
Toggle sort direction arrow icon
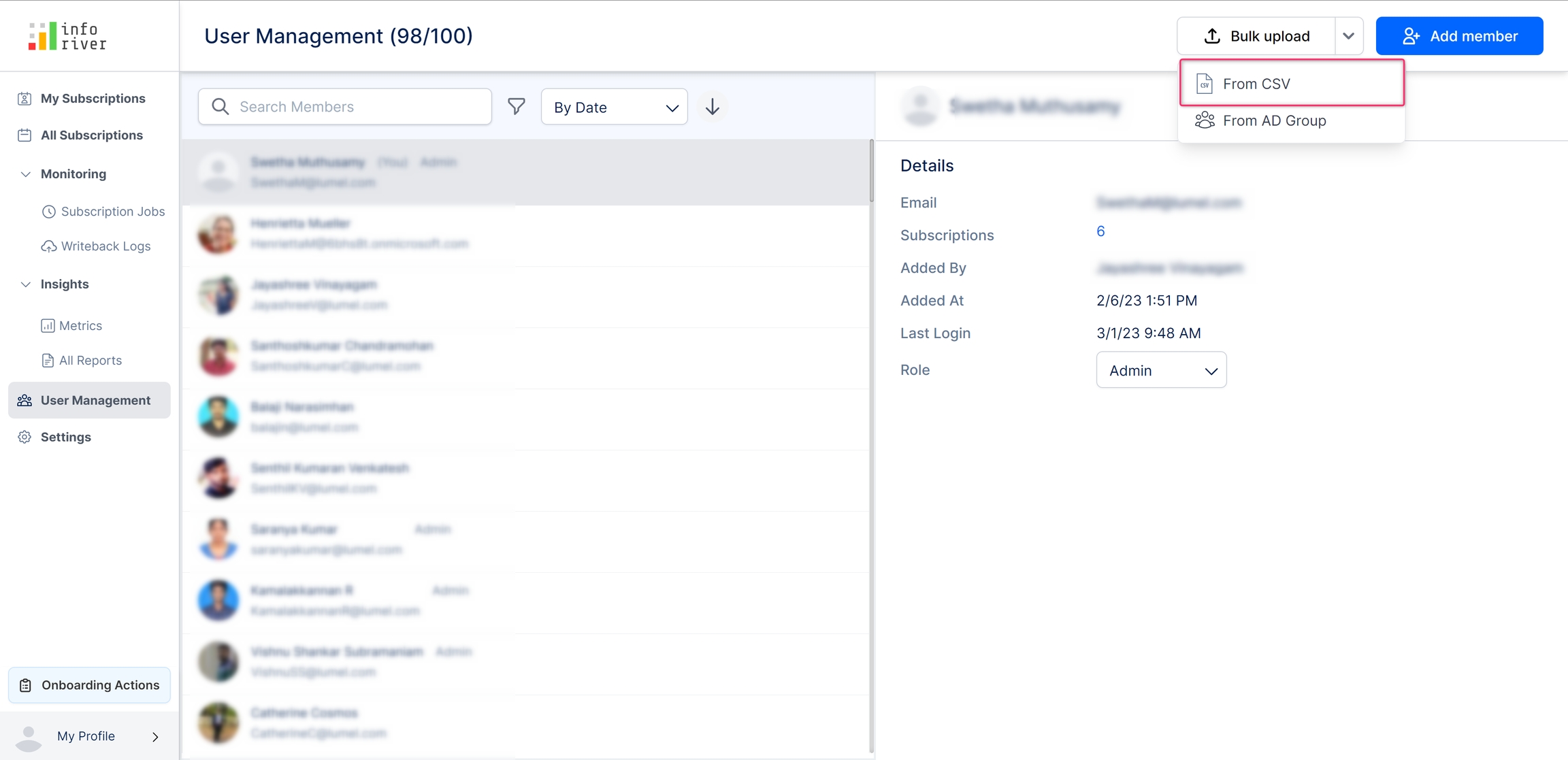(712, 107)
